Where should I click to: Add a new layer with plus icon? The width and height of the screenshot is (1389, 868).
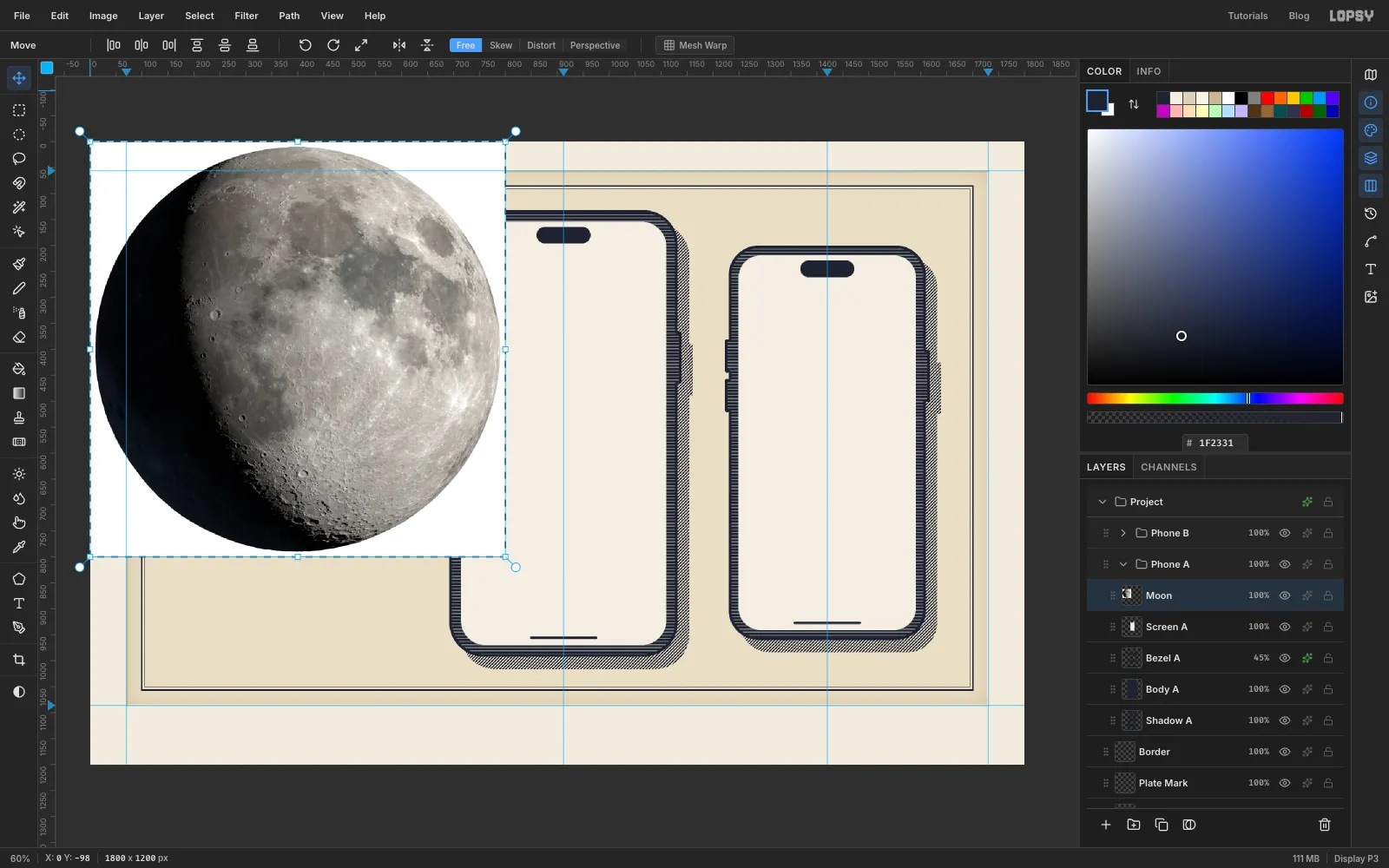pyautogui.click(x=1106, y=825)
